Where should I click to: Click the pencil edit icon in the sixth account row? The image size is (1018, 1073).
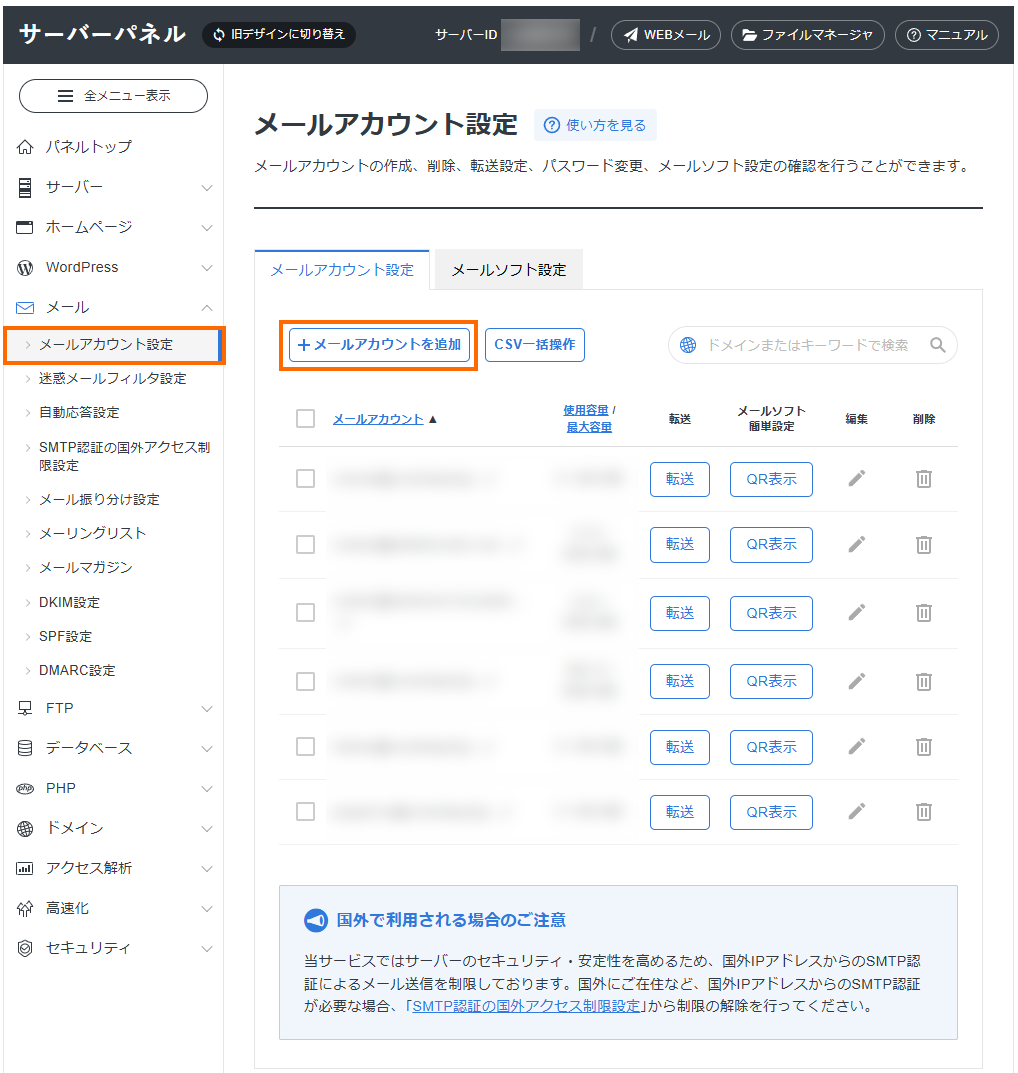(857, 812)
